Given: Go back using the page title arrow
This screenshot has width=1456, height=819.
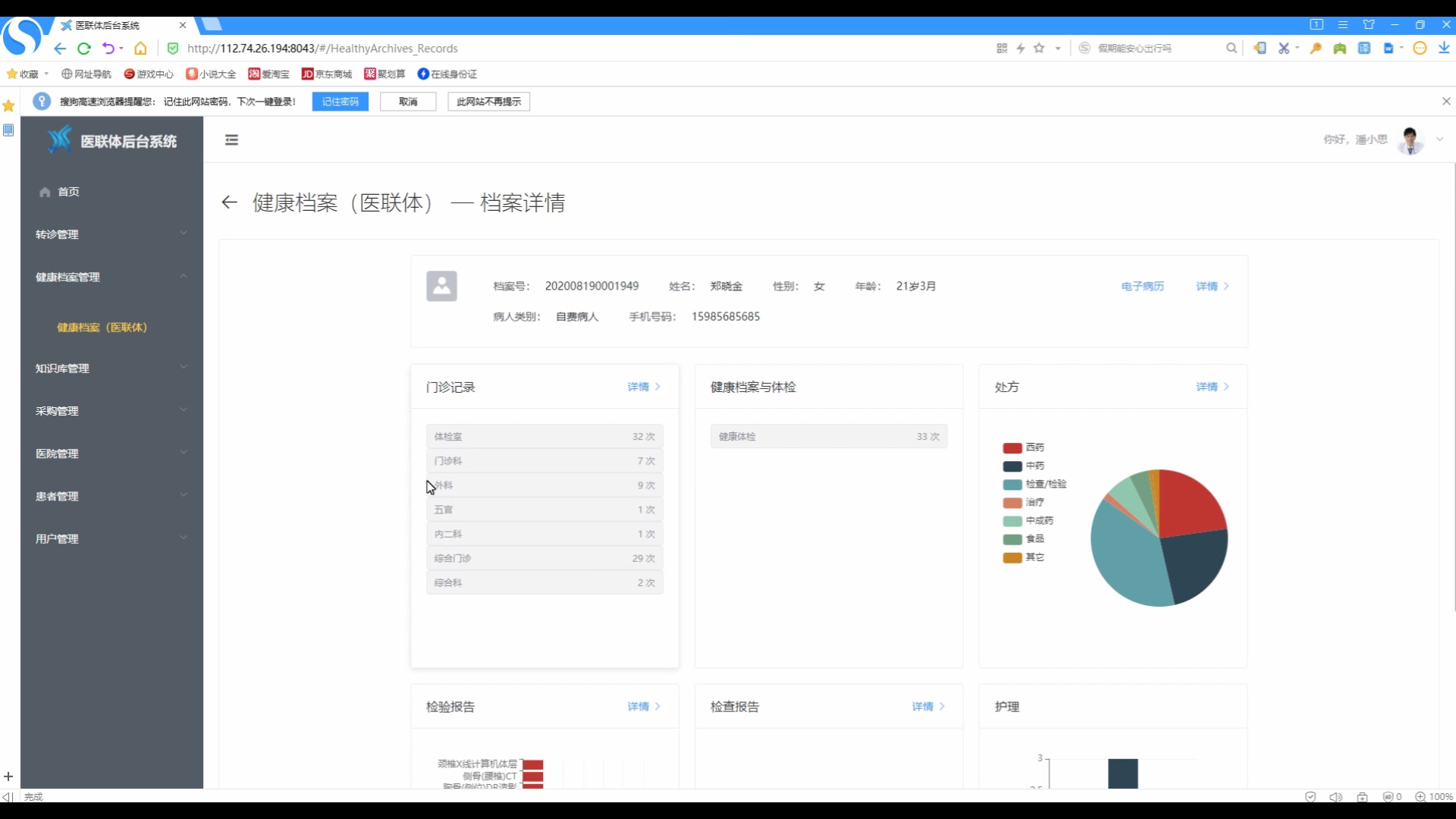Looking at the screenshot, I should pyautogui.click(x=229, y=202).
